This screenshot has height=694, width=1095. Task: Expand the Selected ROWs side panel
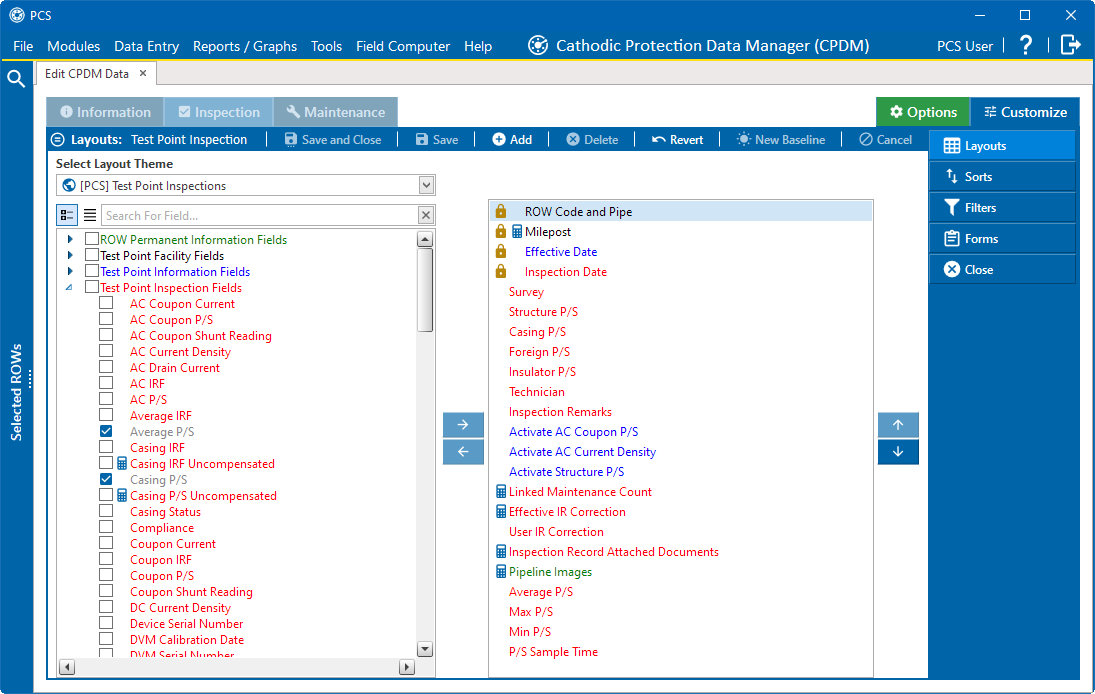point(17,391)
